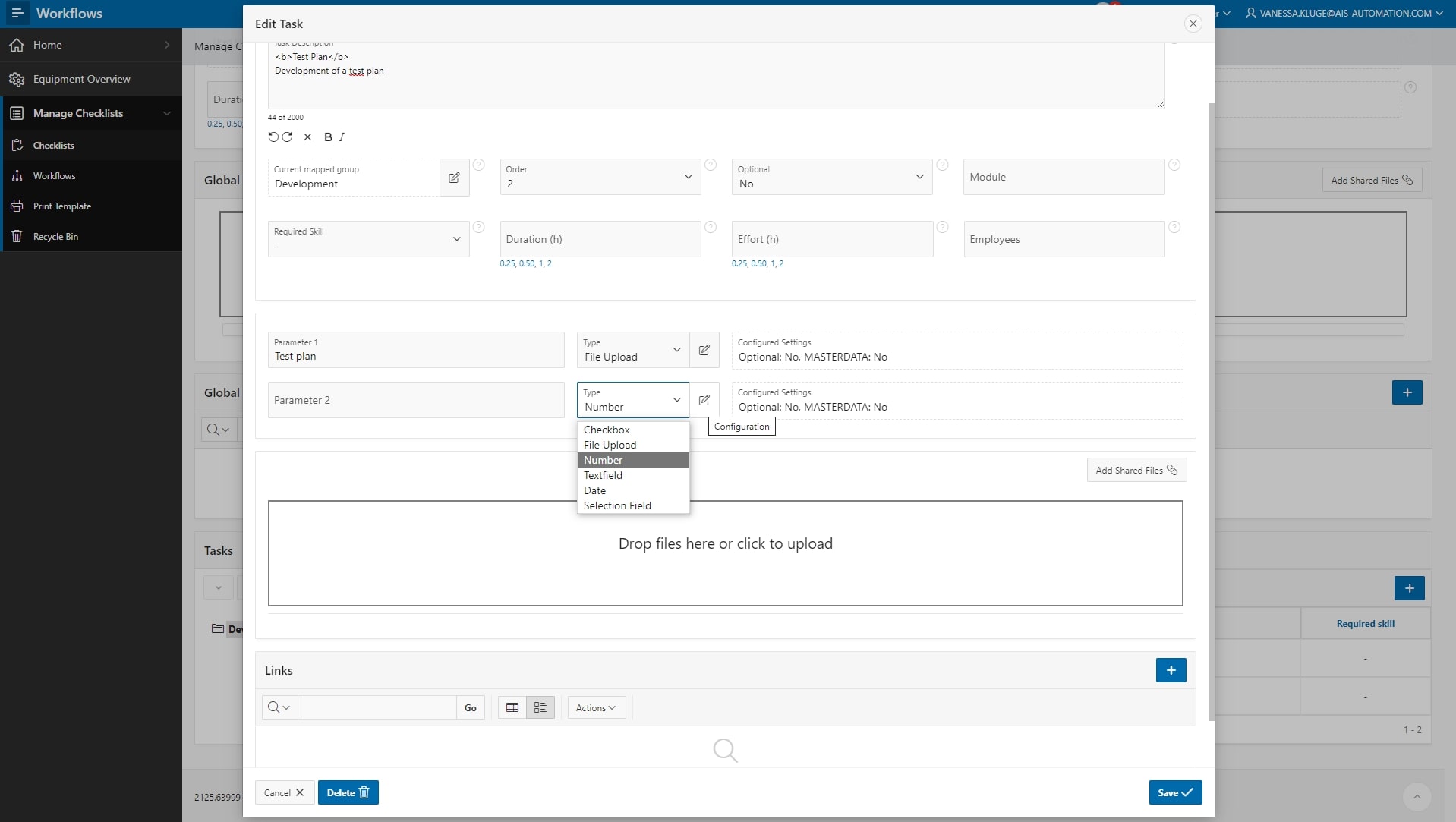Click the undo icon below task description
Image resolution: width=1456 pixels, height=822 pixels.
tap(273, 137)
